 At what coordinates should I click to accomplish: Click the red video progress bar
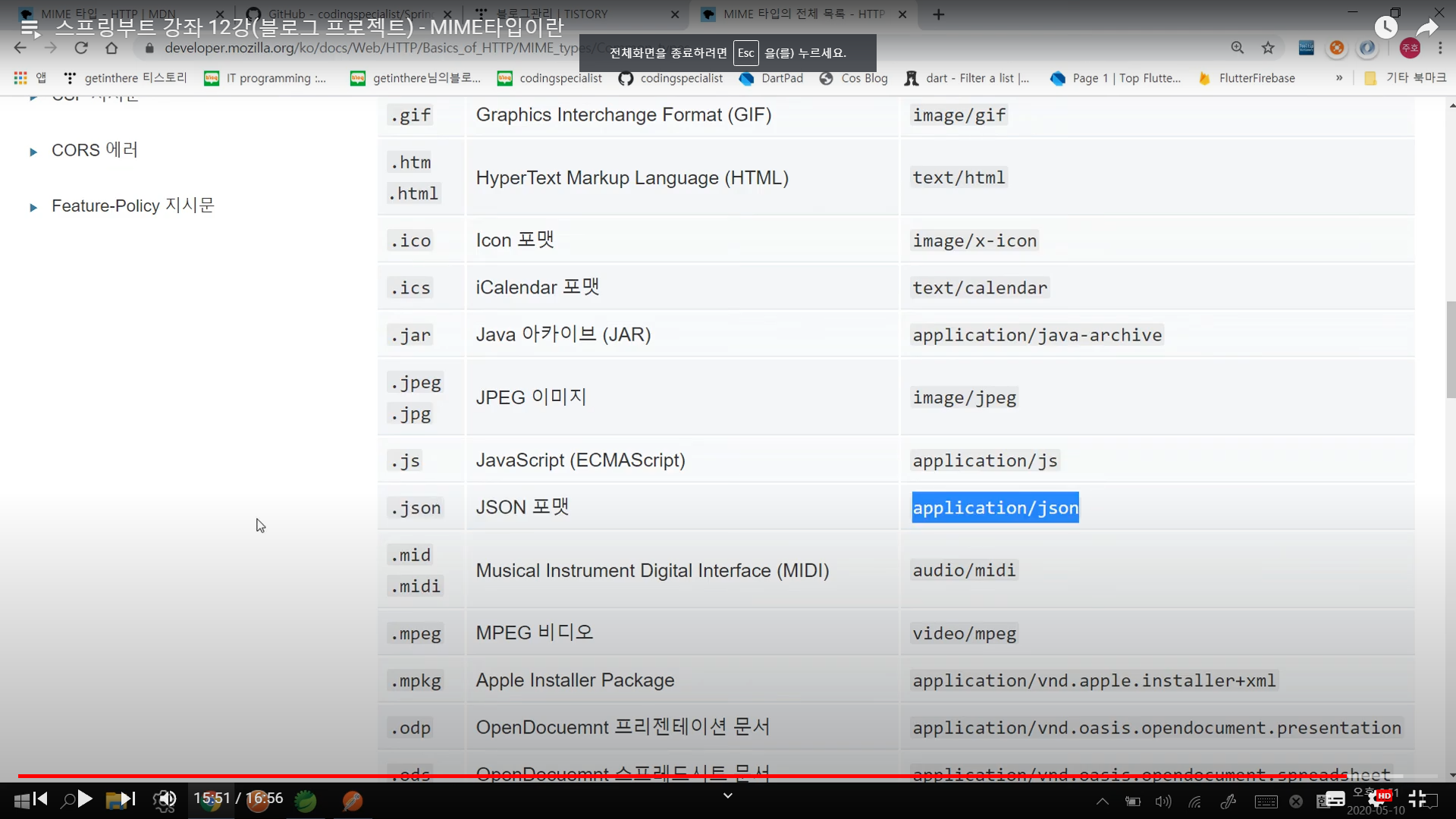click(x=682, y=777)
